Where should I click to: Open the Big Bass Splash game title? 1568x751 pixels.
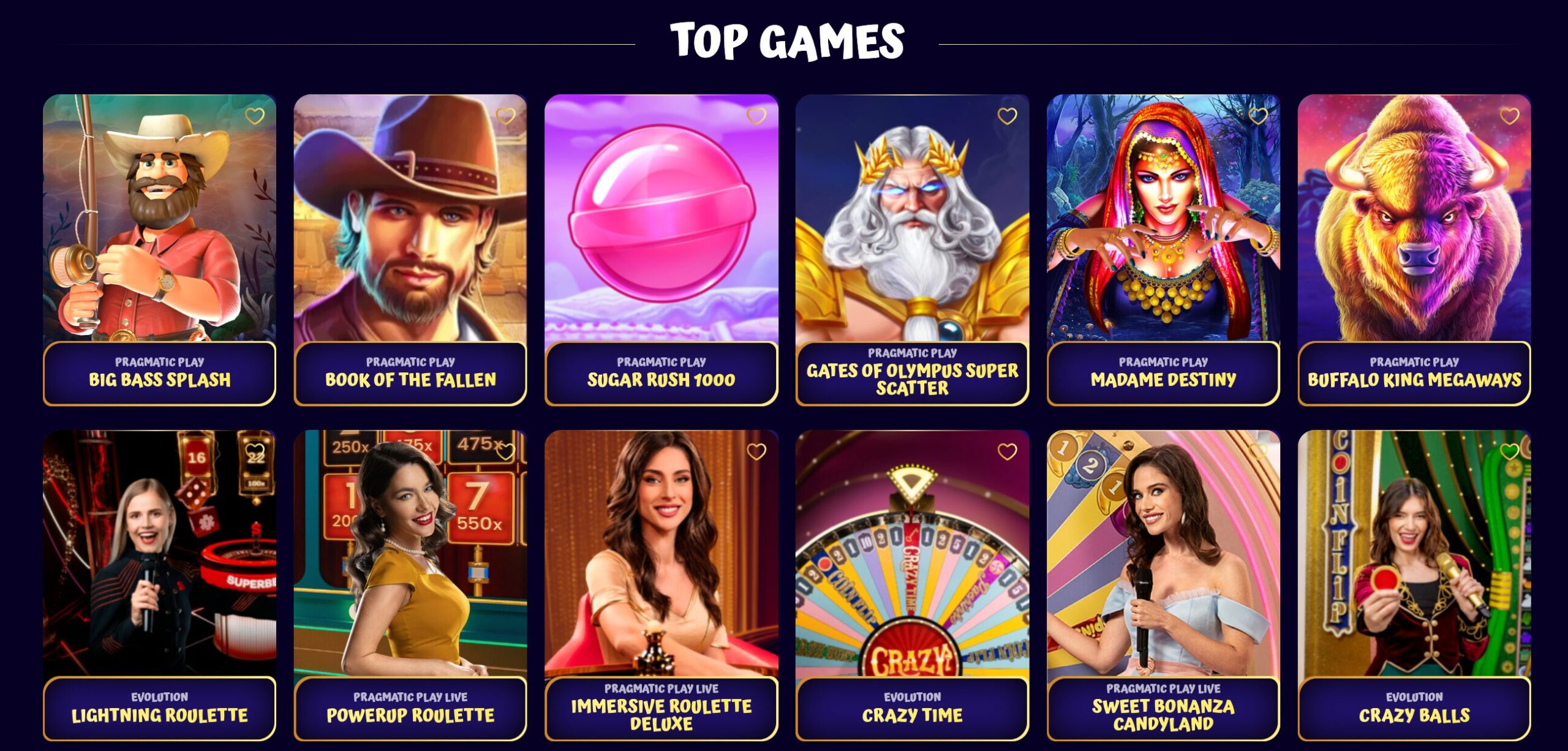(x=160, y=380)
